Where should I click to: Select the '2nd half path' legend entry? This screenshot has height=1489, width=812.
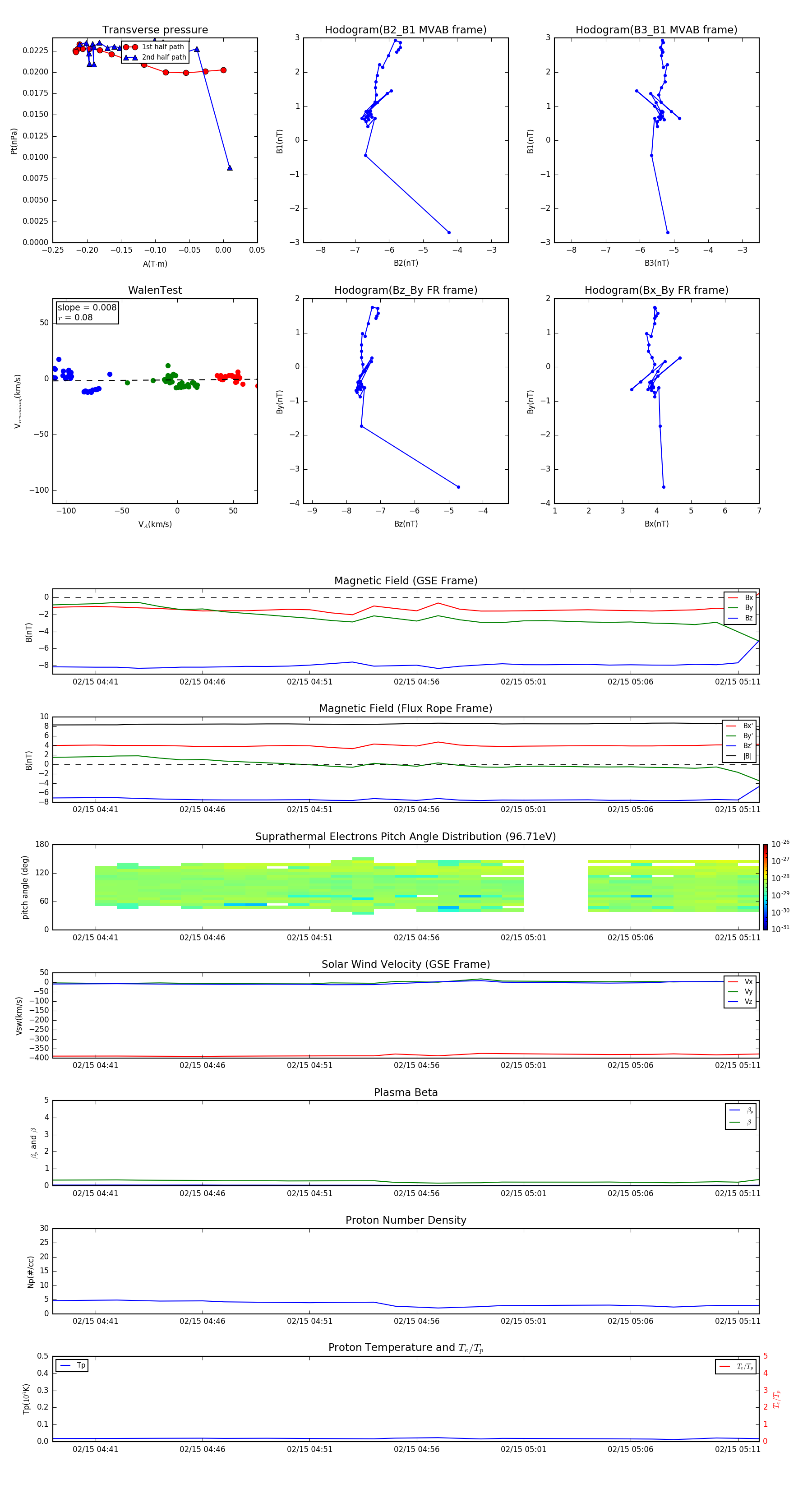[155, 57]
